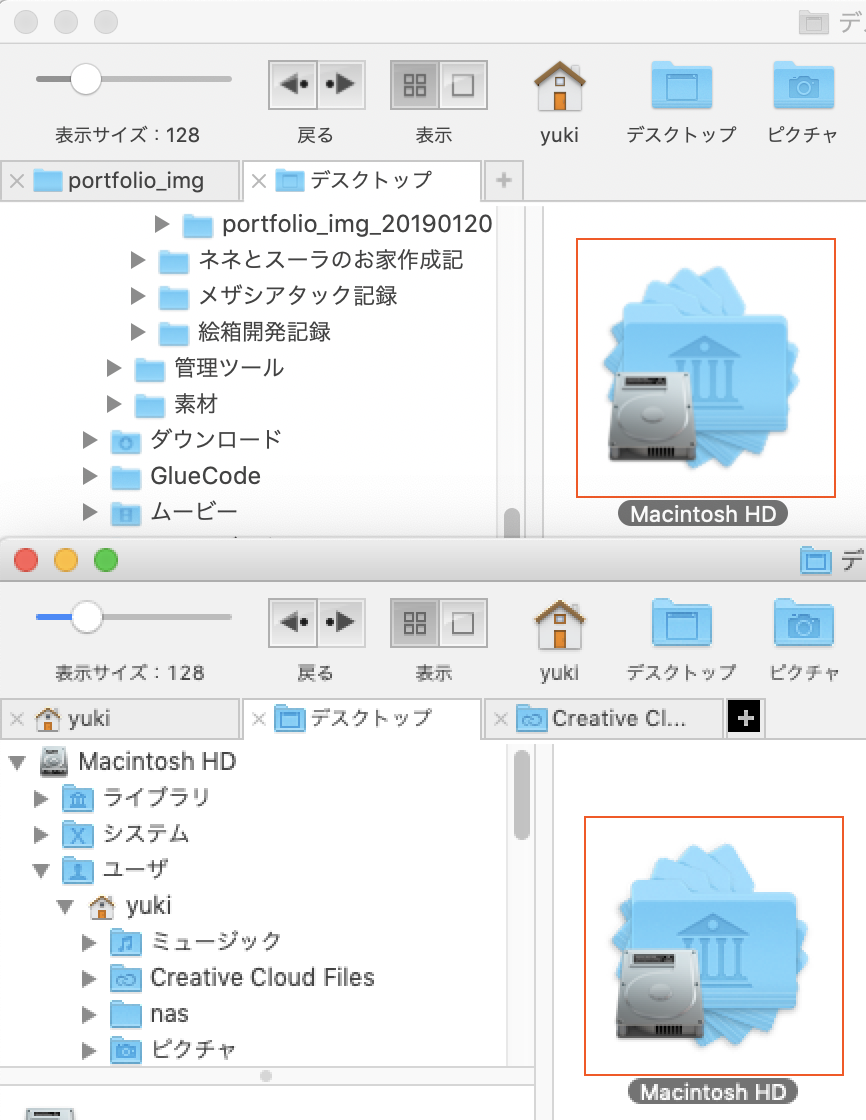866x1120 pixels.
Task: Expand the 管理ツール folder
Action: (x=114, y=368)
